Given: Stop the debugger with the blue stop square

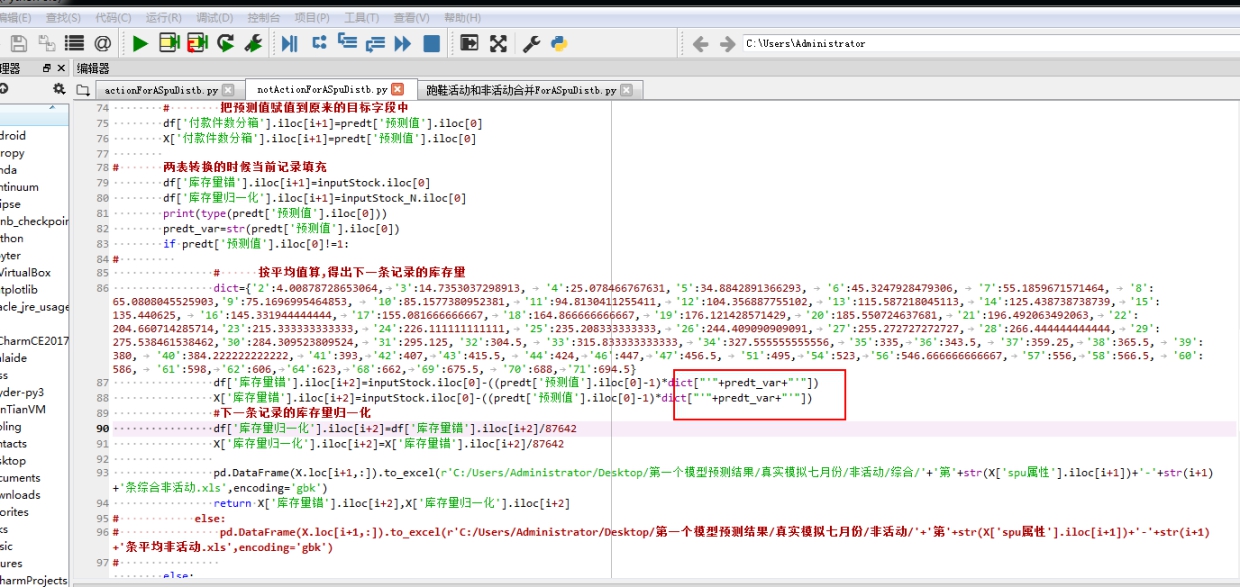Looking at the screenshot, I should click(432, 43).
